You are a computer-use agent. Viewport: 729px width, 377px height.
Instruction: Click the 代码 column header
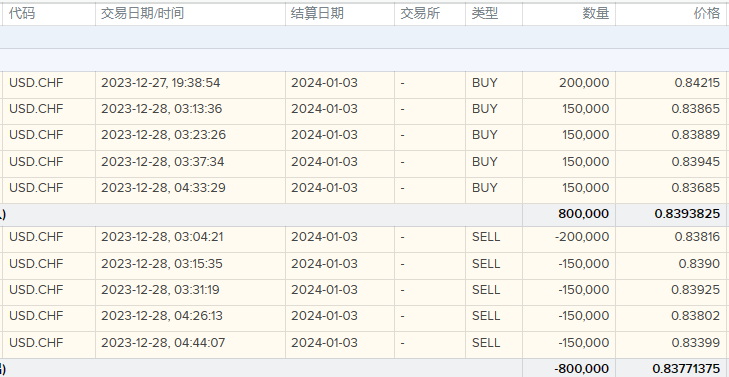[x=21, y=13]
